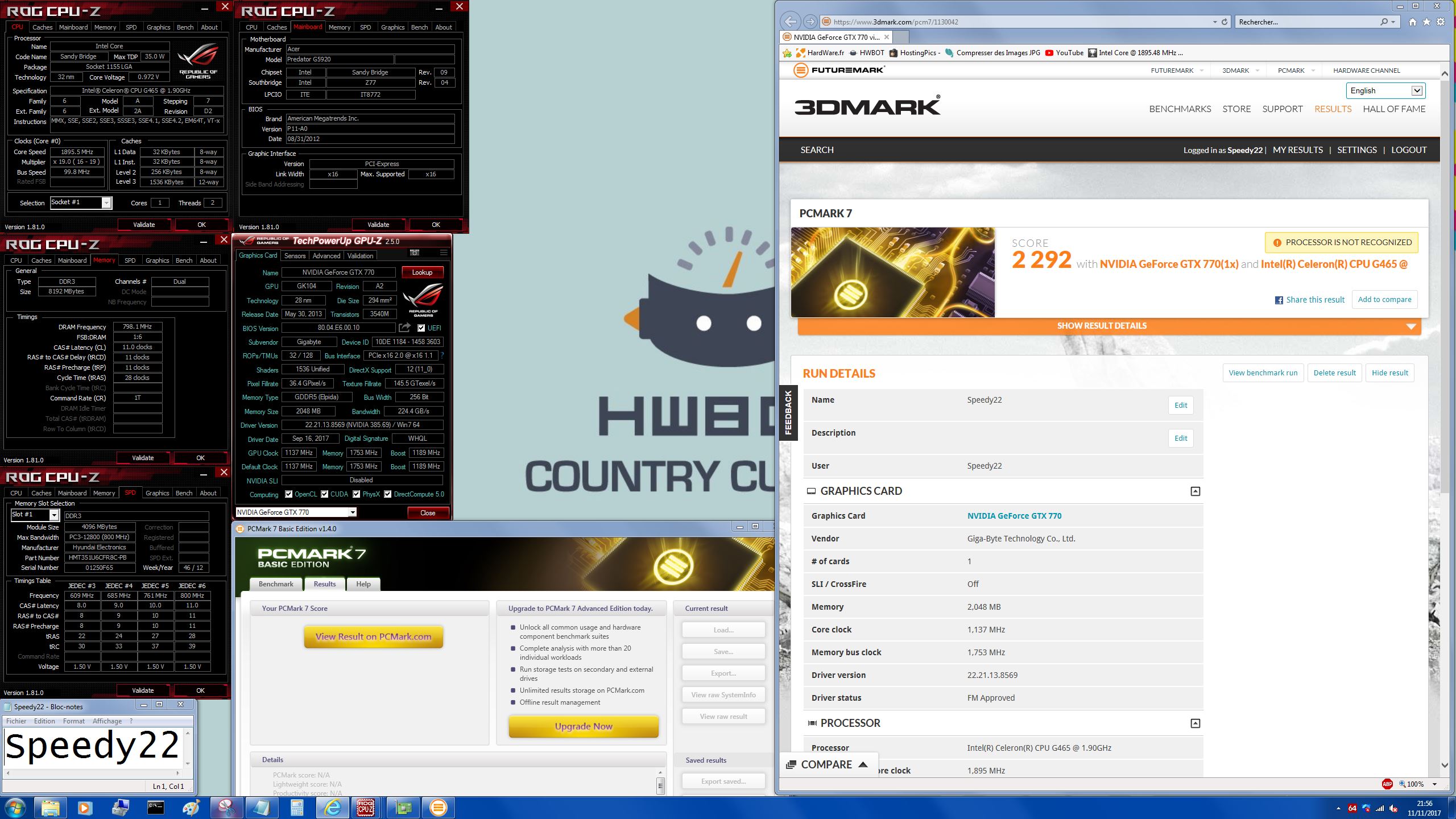
Task: Switch to the Sensors tab in GPU-Z
Action: (x=295, y=256)
